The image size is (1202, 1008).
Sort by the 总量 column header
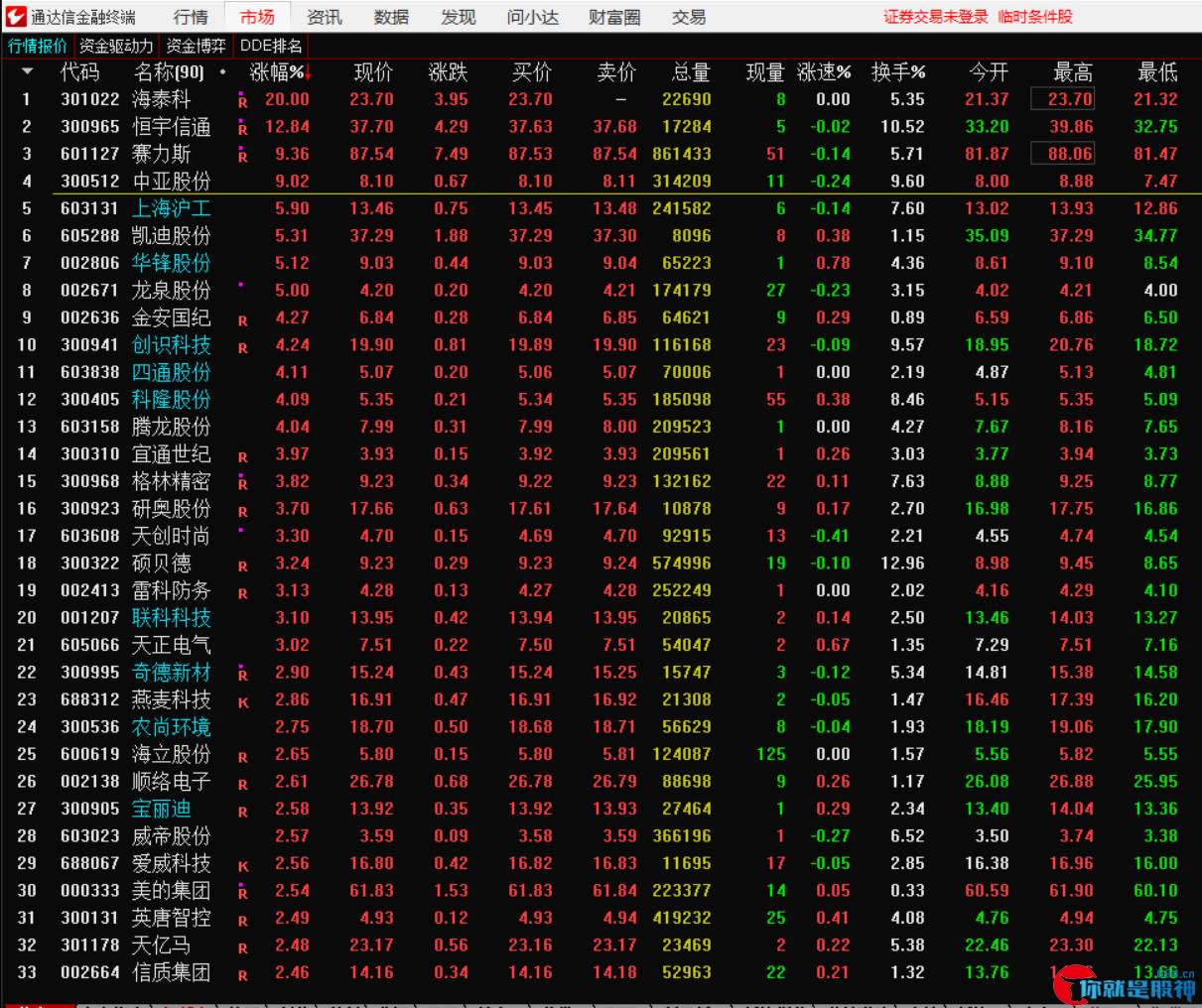691,72
